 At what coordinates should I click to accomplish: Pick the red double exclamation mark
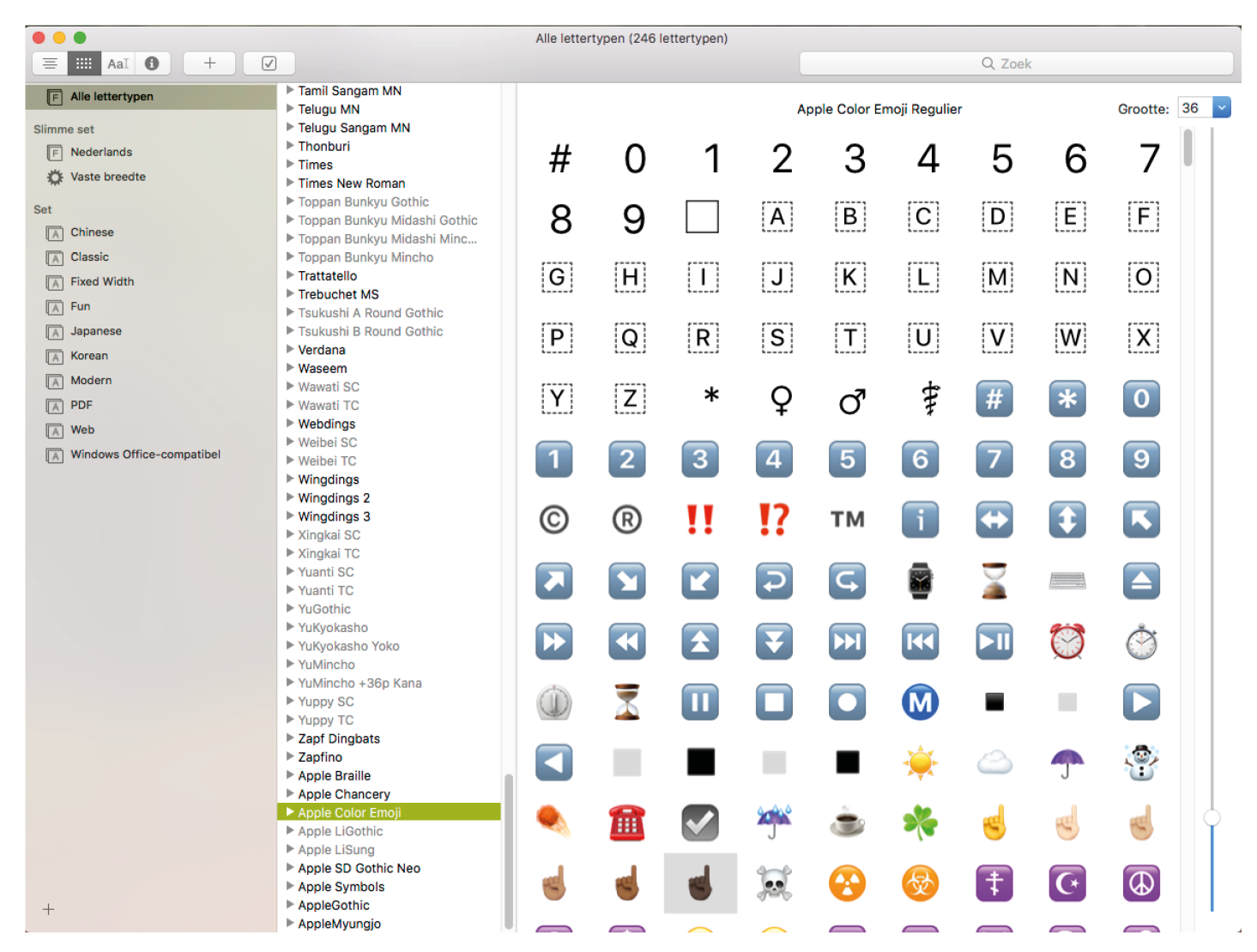tap(700, 520)
